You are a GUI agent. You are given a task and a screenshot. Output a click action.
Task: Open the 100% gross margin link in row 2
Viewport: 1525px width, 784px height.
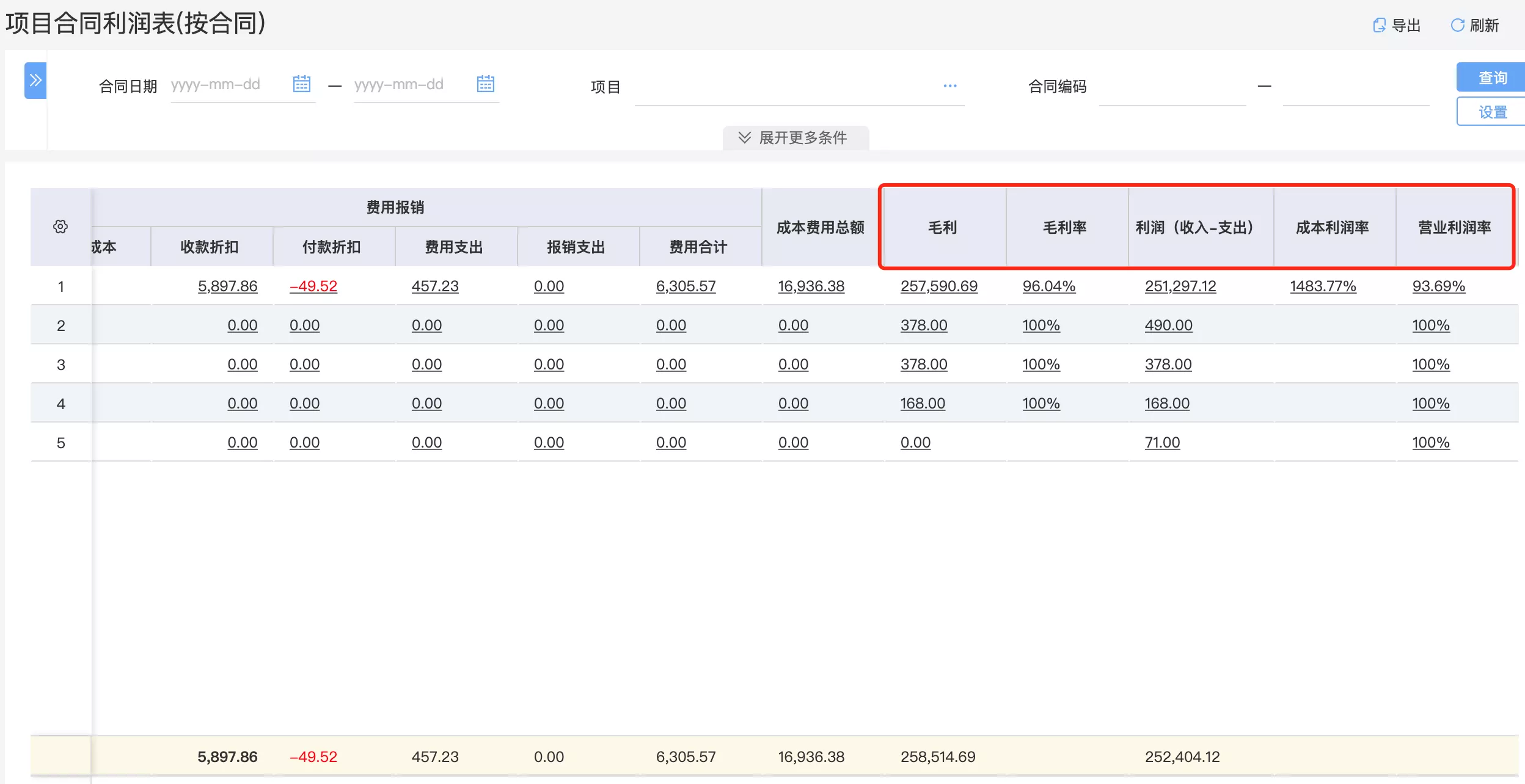pyautogui.click(x=1041, y=325)
